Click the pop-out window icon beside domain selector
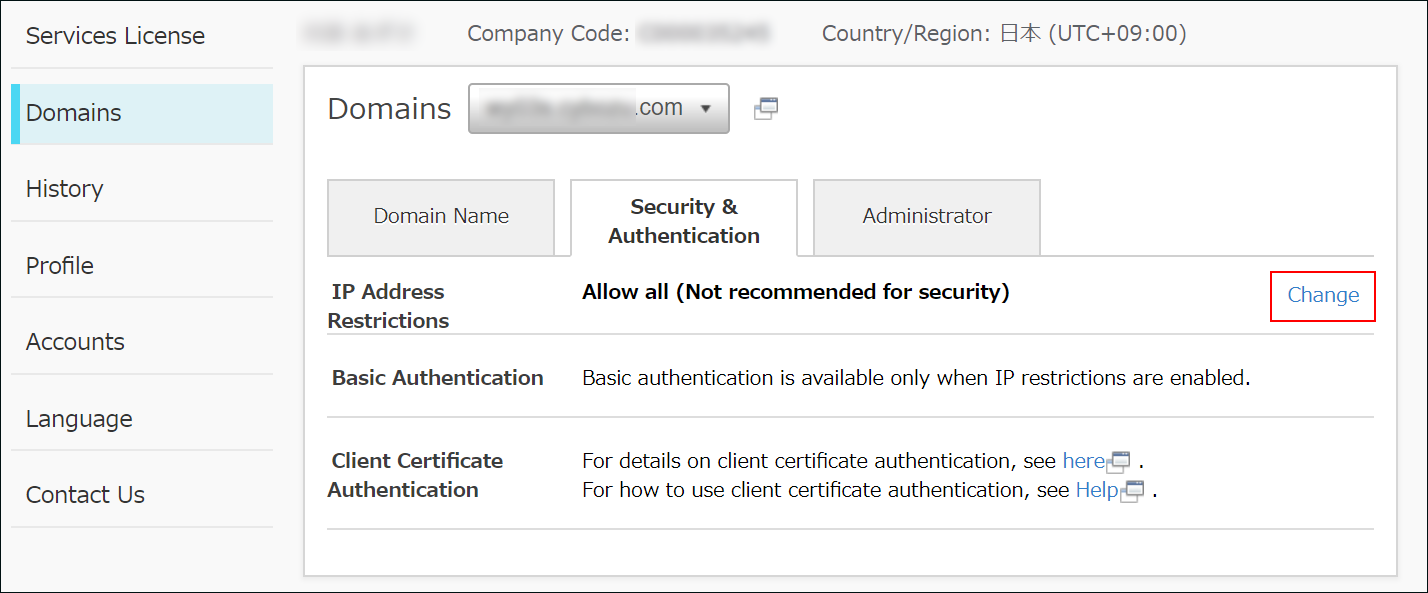 pyautogui.click(x=766, y=109)
